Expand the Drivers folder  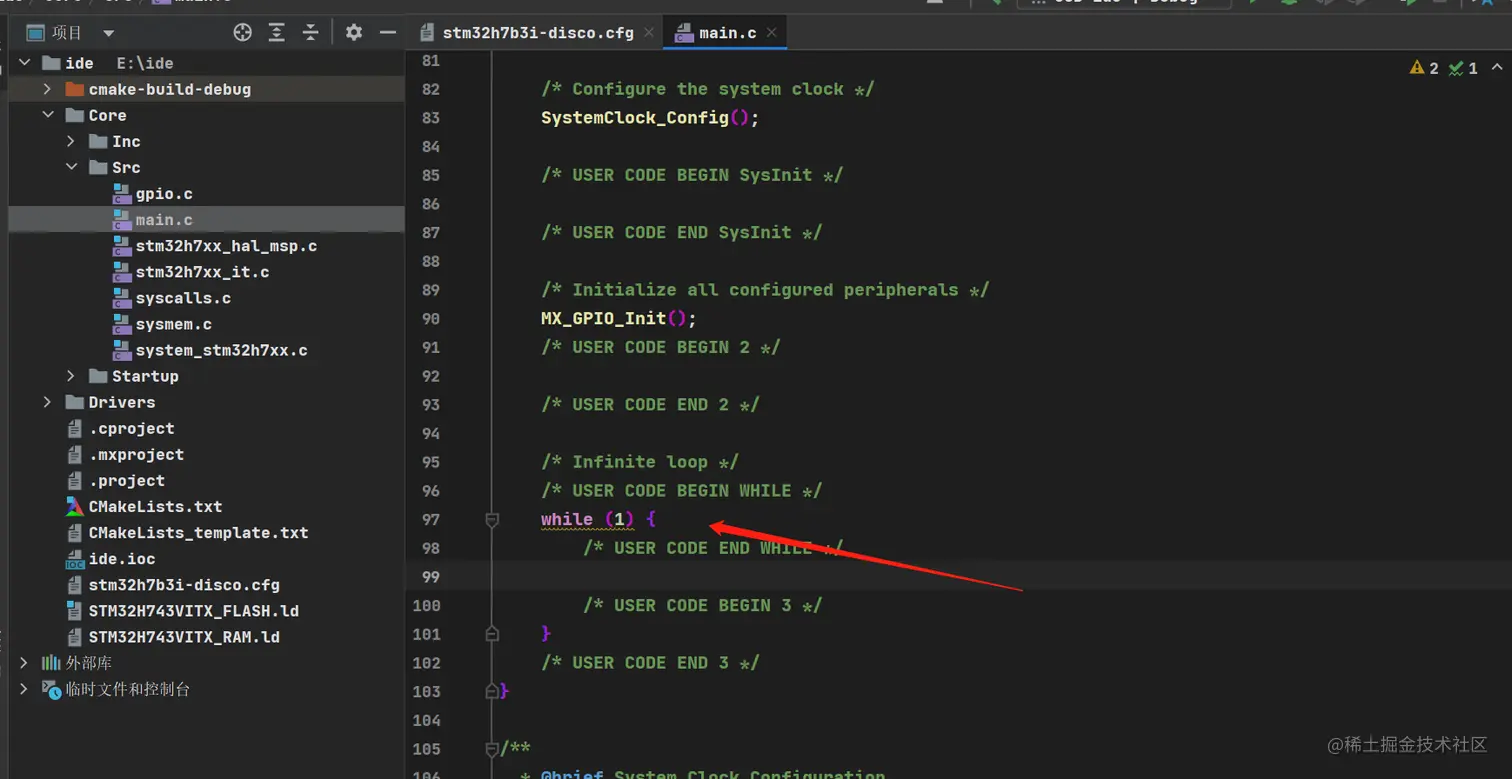coord(47,402)
